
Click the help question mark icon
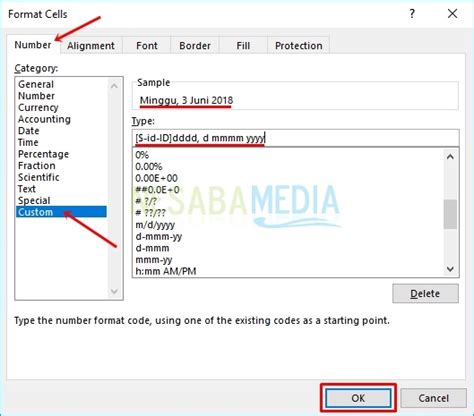[412, 14]
